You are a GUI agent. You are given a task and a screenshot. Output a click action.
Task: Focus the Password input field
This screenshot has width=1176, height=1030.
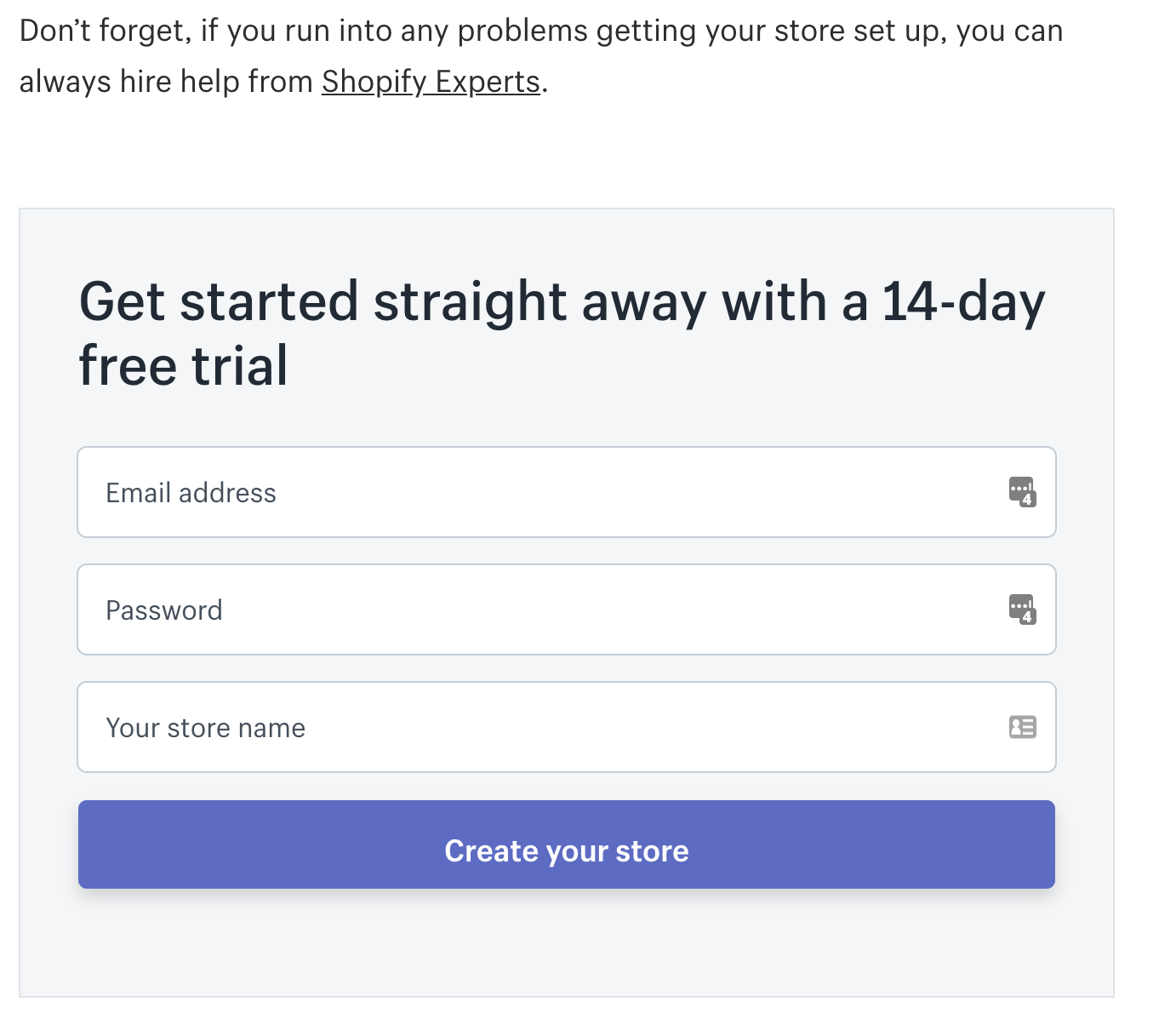(x=567, y=609)
